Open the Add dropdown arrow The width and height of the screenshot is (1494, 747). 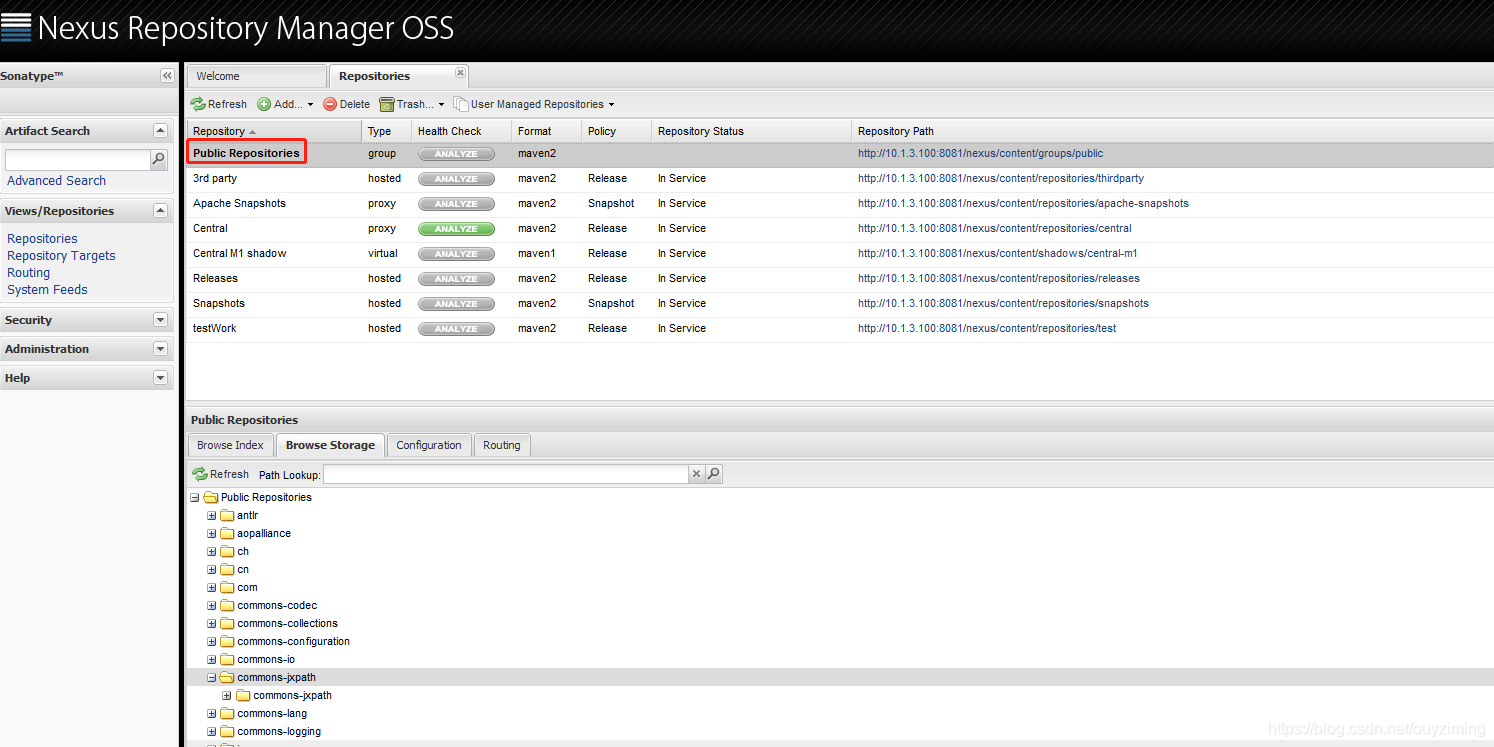point(310,105)
